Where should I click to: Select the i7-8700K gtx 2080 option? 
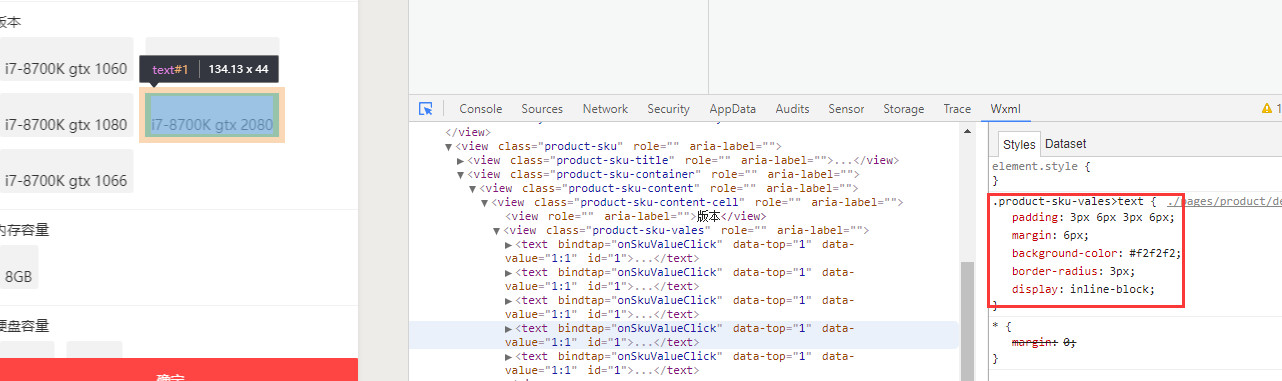(212, 115)
